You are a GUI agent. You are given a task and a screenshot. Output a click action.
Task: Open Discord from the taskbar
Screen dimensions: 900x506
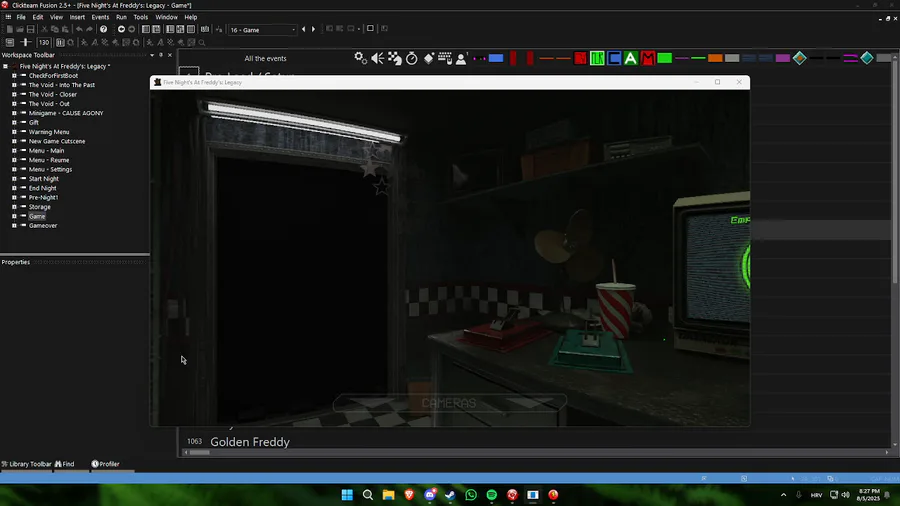click(430, 495)
